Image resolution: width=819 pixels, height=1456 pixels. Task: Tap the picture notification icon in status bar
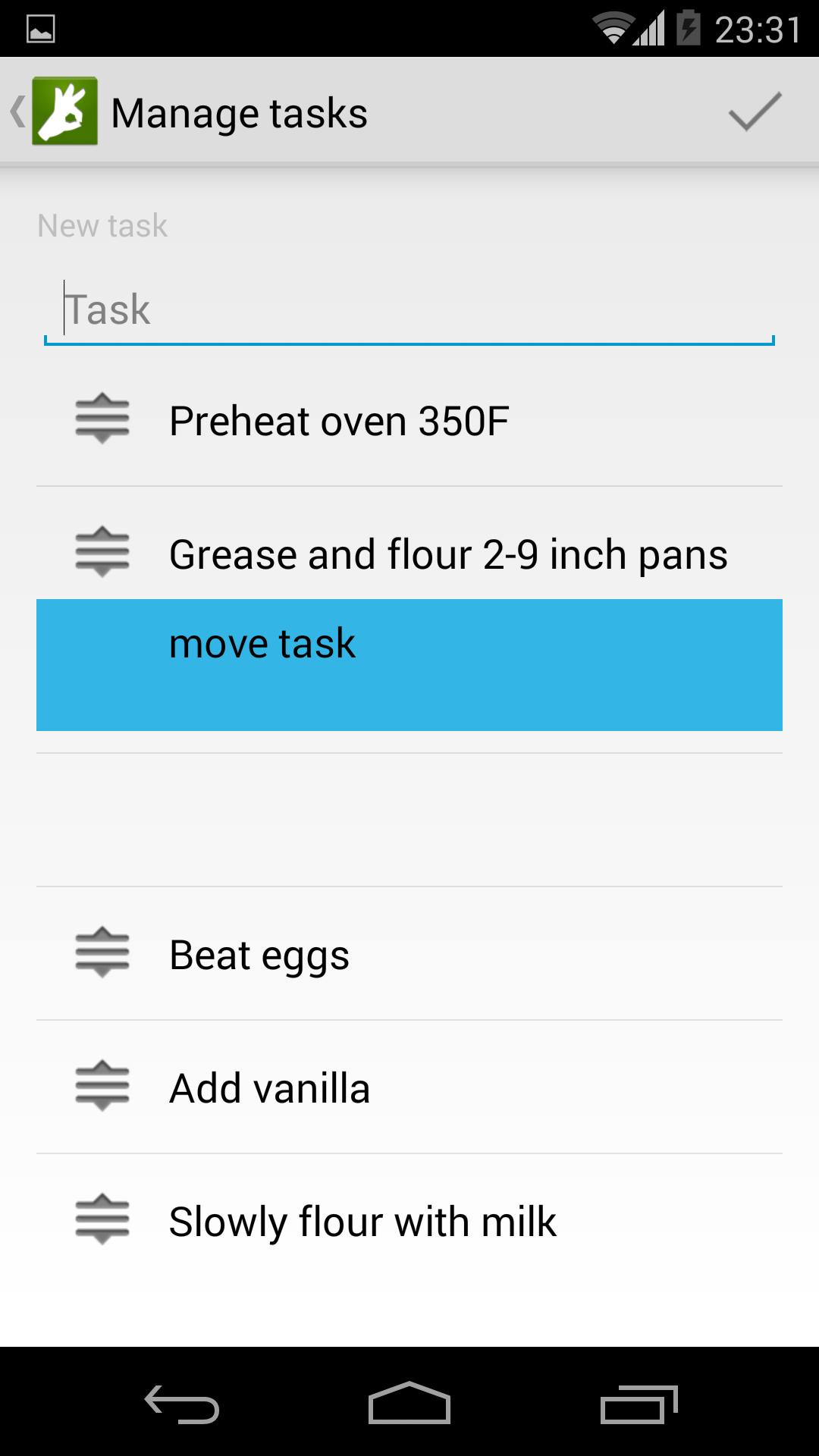tap(40, 30)
